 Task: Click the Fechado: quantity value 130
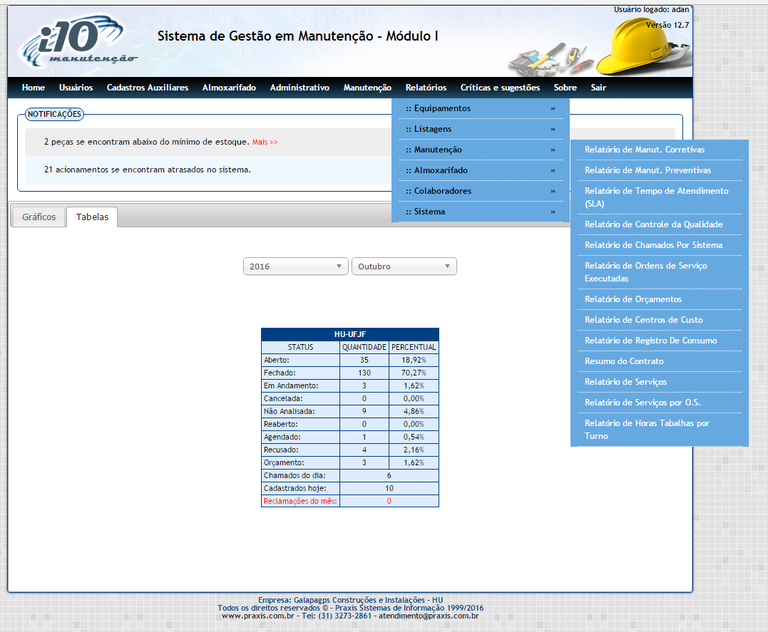[x=364, y=373]
